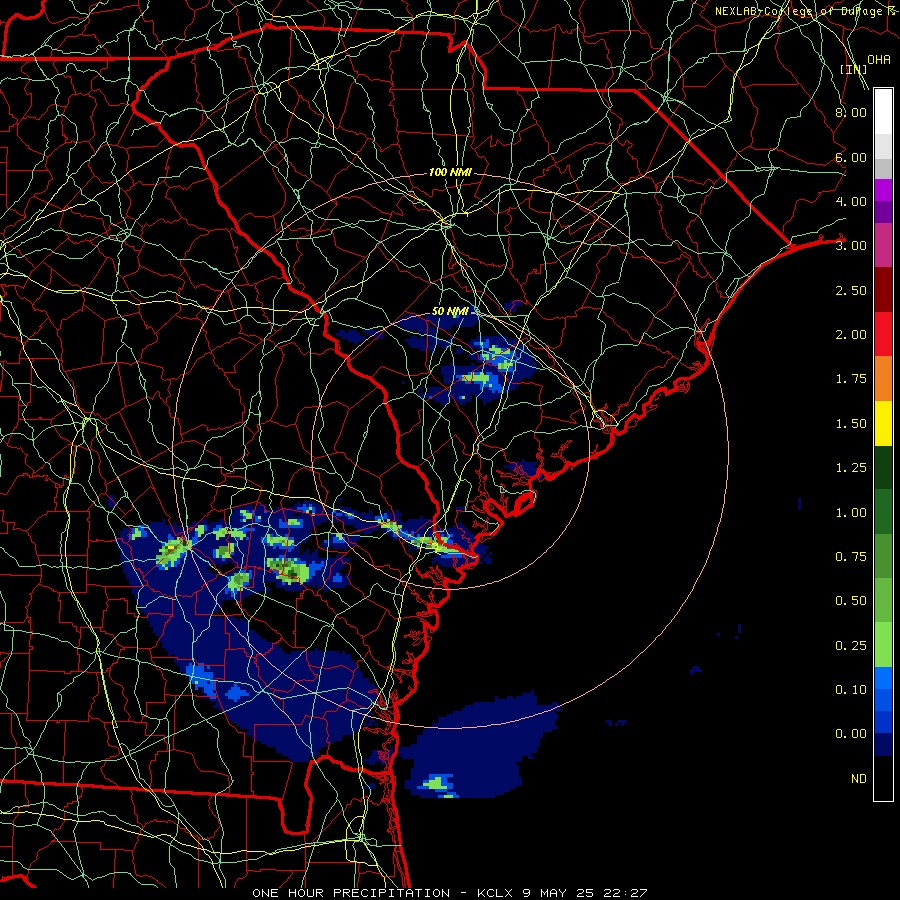Click the 0.10 legend value
The image size is (900, 900).
pyautogui.click(x=851, y=690)
